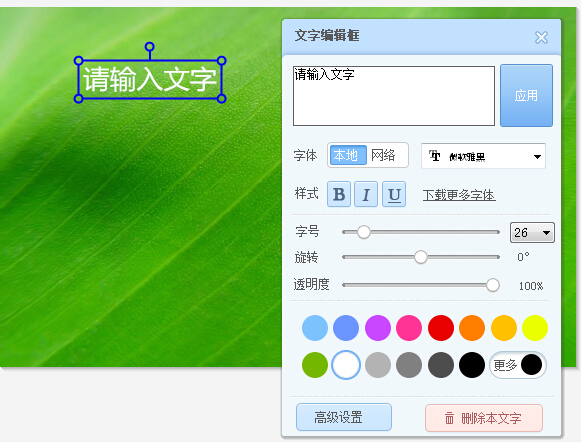Pick the black color swatch
Viewport: 581px width, 442px height.
472,365
